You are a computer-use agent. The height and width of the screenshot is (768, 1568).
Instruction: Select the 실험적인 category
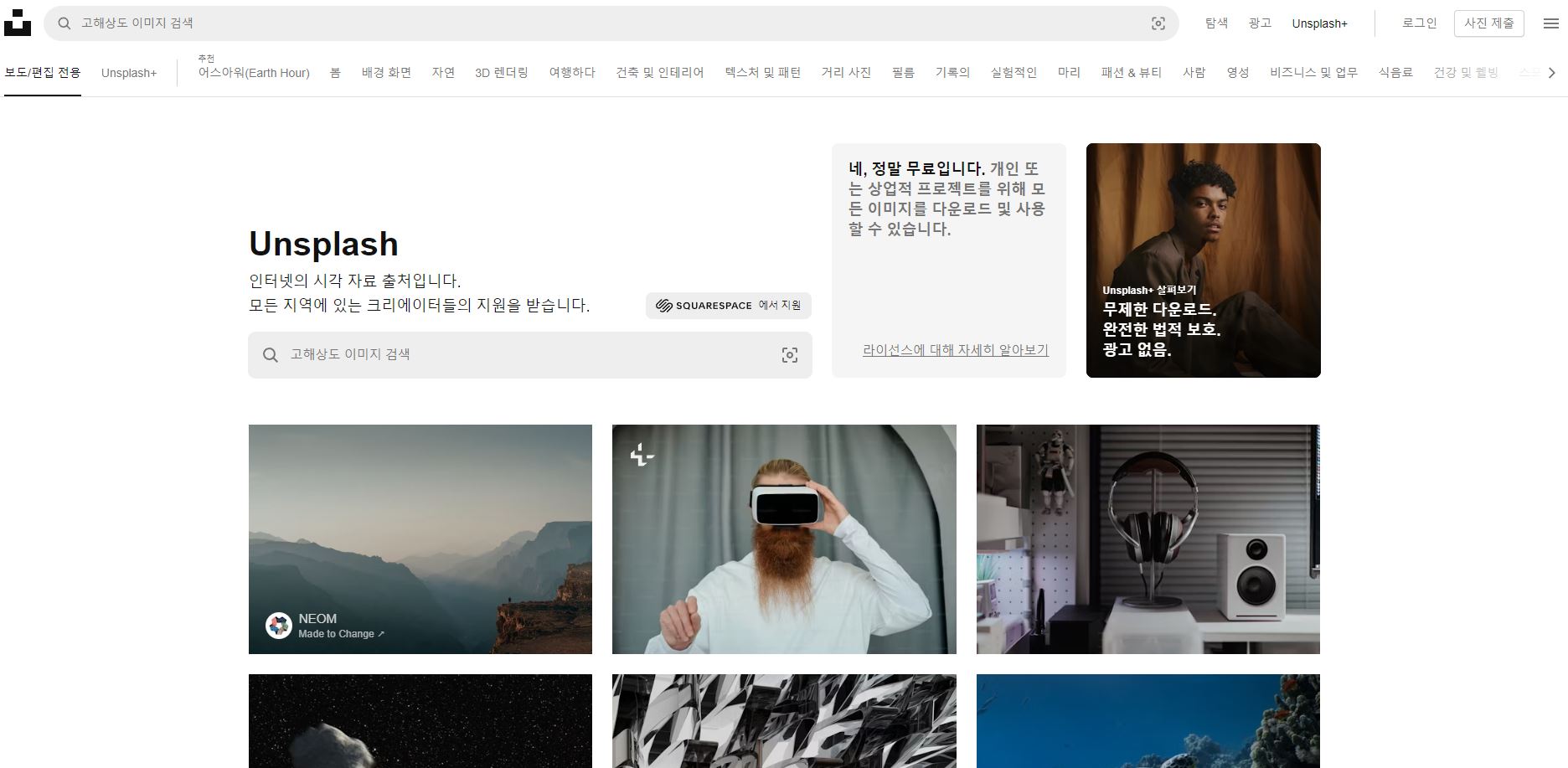1014,73
